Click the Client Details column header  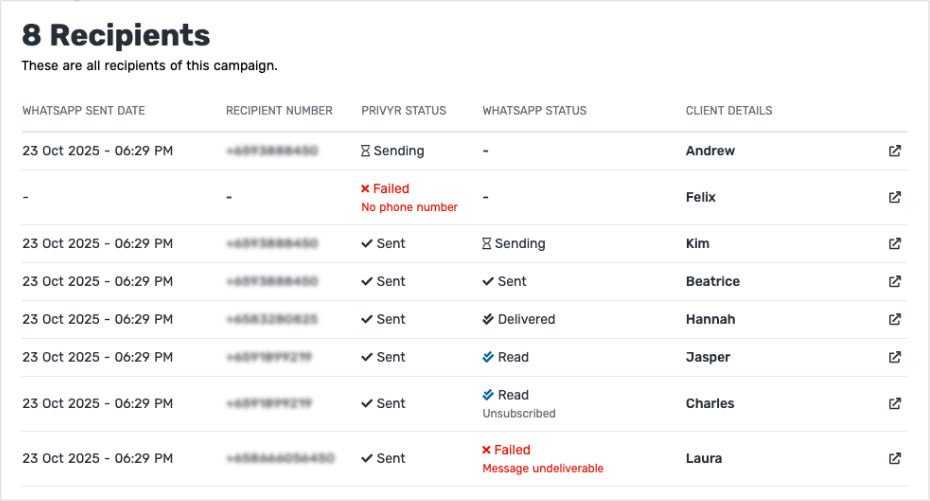point(728,111)
